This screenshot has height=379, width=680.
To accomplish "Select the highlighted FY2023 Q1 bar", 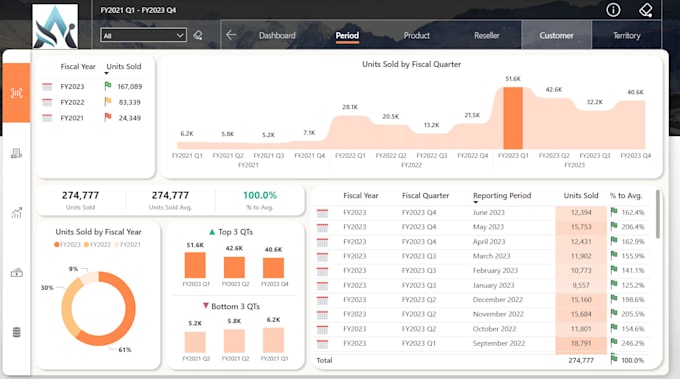I will point(513,118).
